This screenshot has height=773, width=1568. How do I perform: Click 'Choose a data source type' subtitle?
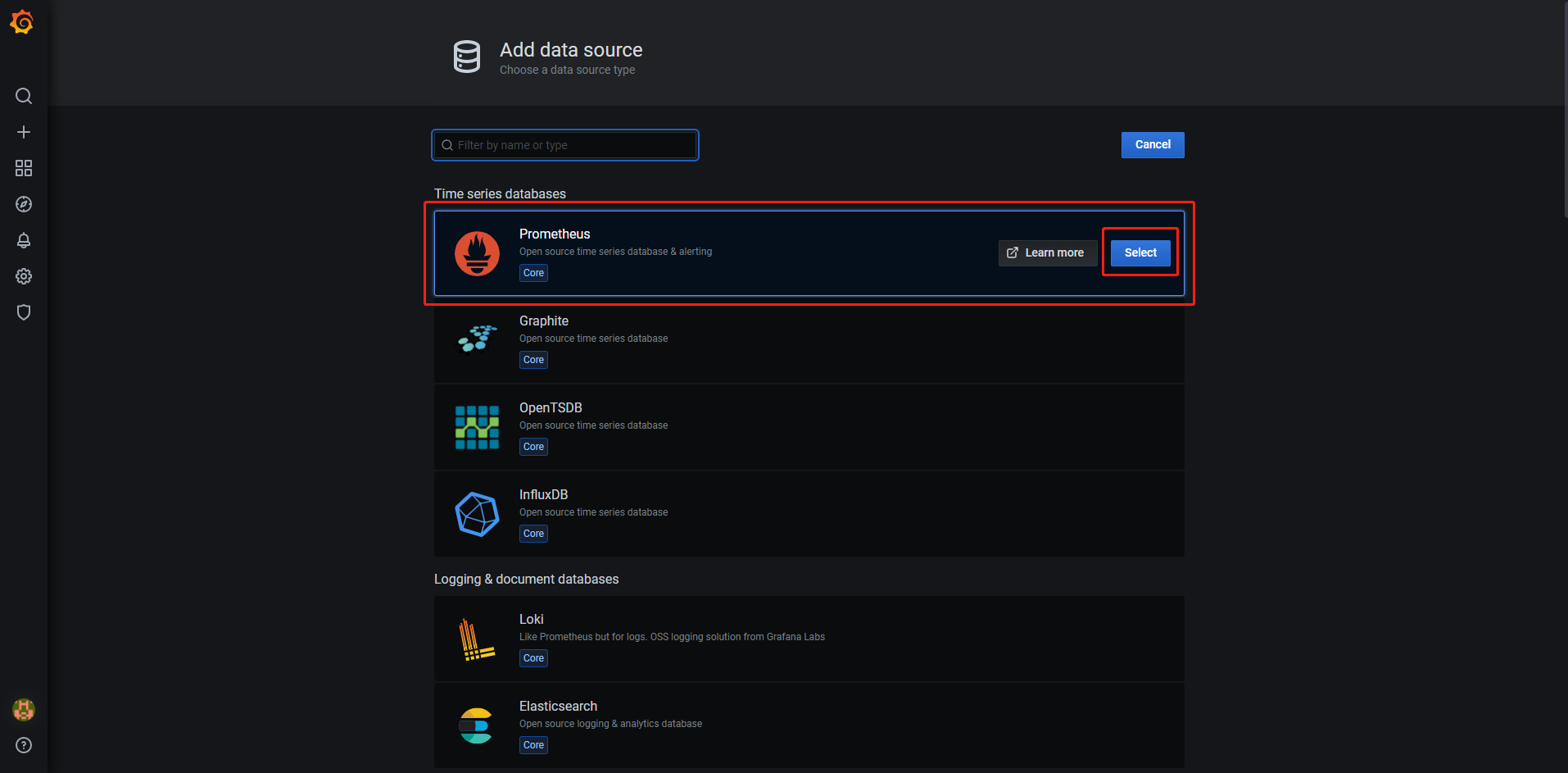(x=567, y=70)
